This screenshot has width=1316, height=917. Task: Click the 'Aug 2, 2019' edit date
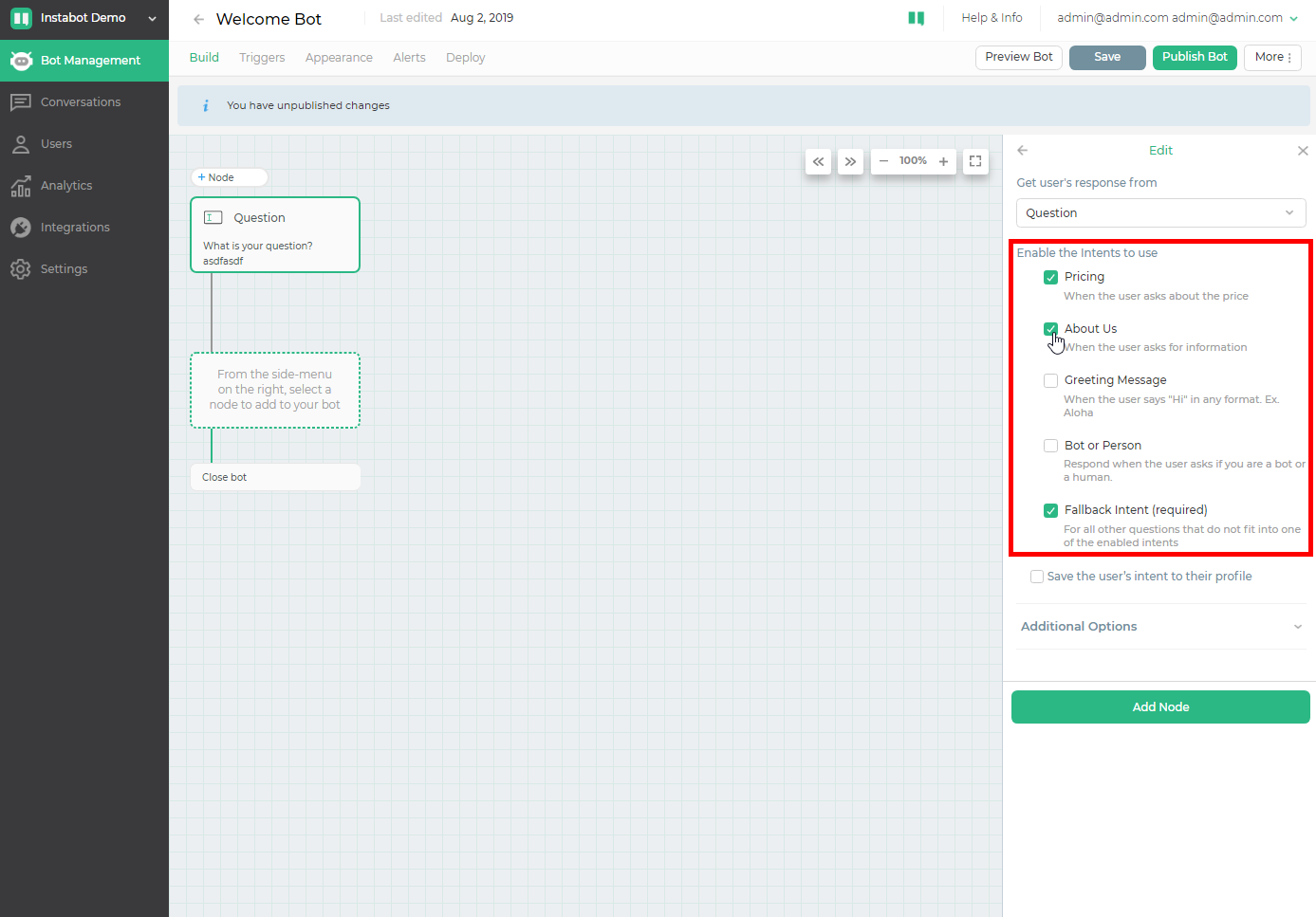coord(482,18)
